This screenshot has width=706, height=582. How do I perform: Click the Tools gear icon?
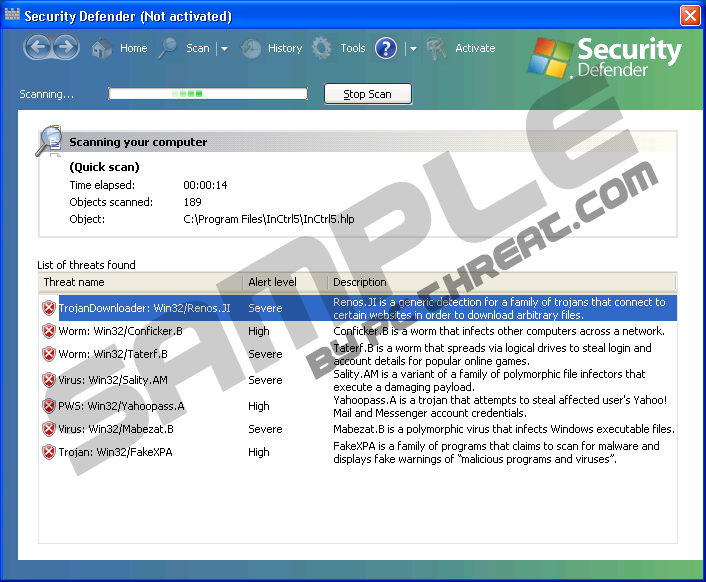(x=321, y=48)
